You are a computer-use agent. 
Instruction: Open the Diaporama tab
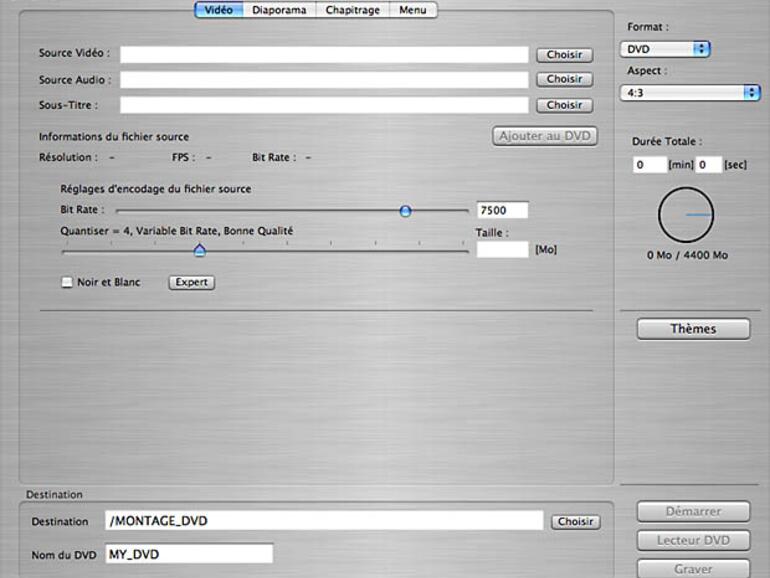coord(279,10)
